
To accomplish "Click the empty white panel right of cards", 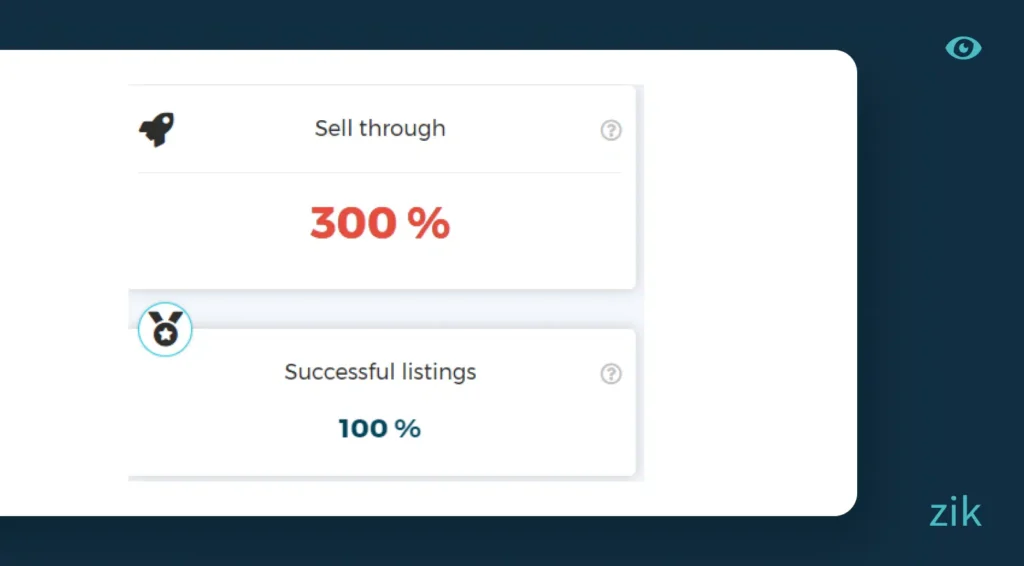I will [750, 280].
